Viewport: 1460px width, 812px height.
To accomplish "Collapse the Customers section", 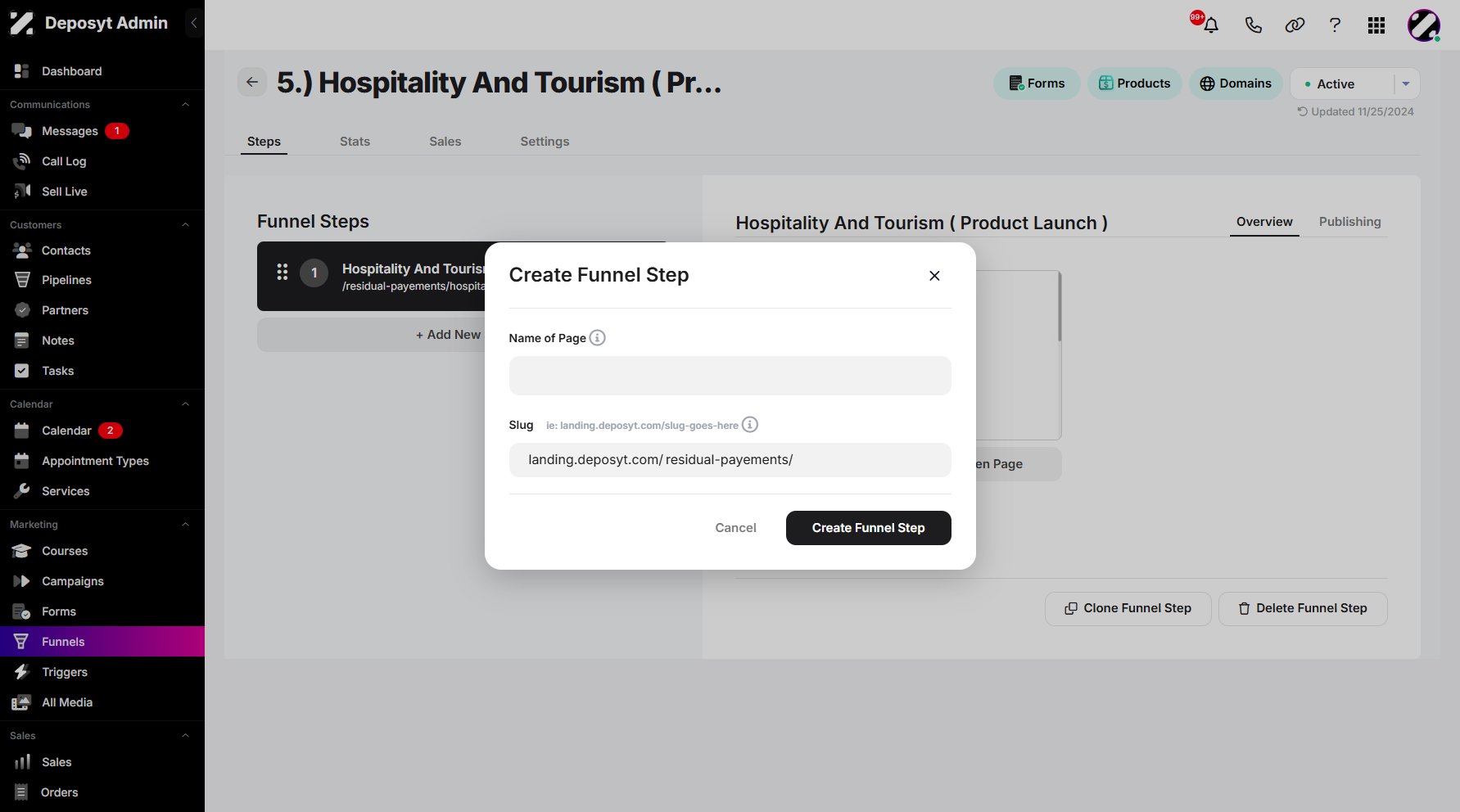I will [x=185, y=225].
